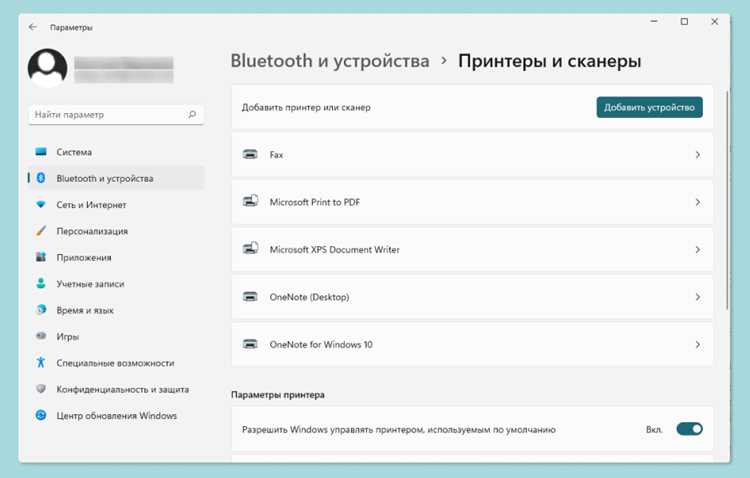Expand Microsoft XPS Document Writer chevron
Image resolution: width=750 pixels, height=478 pixels.
[698, 249]
